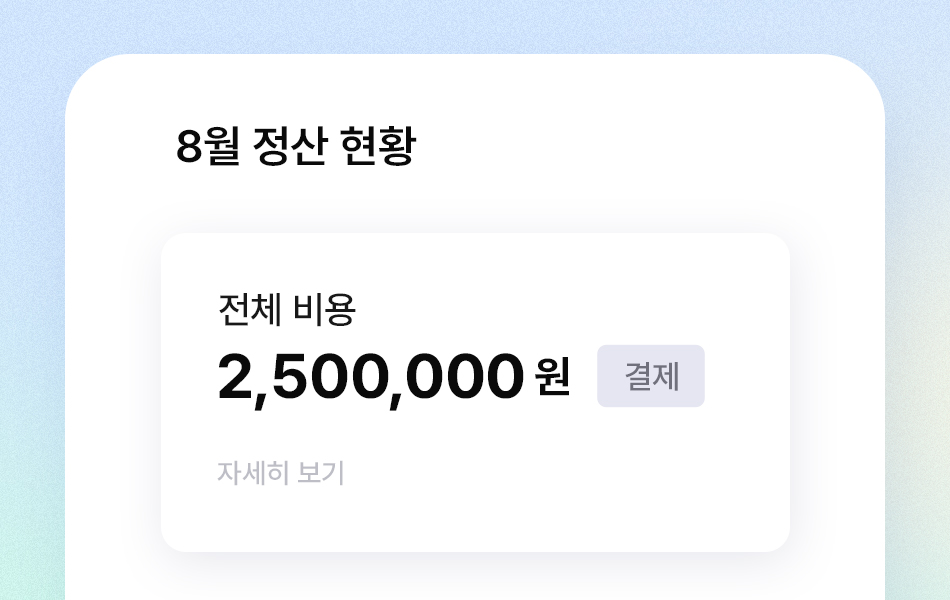Click empty white panel area below the card
Image resolution: width=950 pixels, height=600 pixels.
point(475,577)
